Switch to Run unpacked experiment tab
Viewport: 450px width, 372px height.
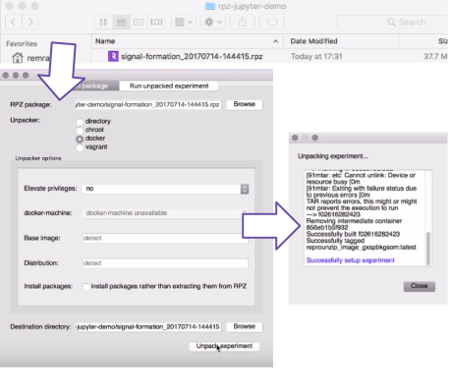(169, 86)
